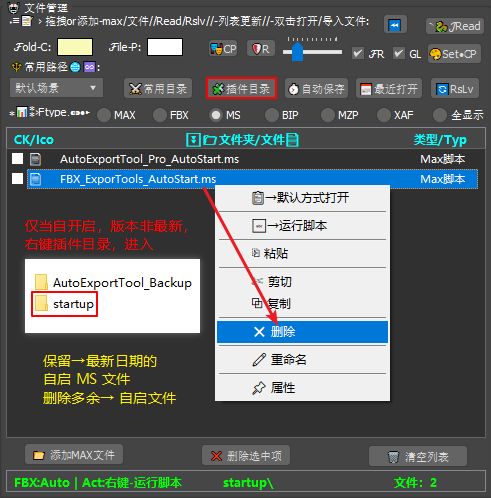This screenshot has height=498, width=491.
Task: Click the 自动保存 button
Action: pyautogui.click(x=316, y=89)
